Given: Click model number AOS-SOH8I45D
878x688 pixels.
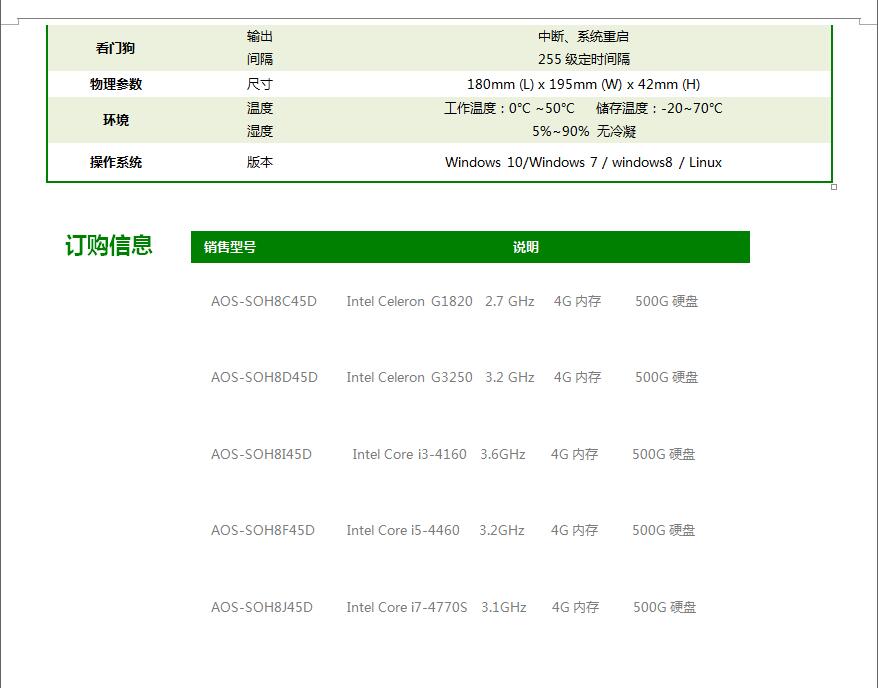Looking at the screenshot, I should click(261, 454).
